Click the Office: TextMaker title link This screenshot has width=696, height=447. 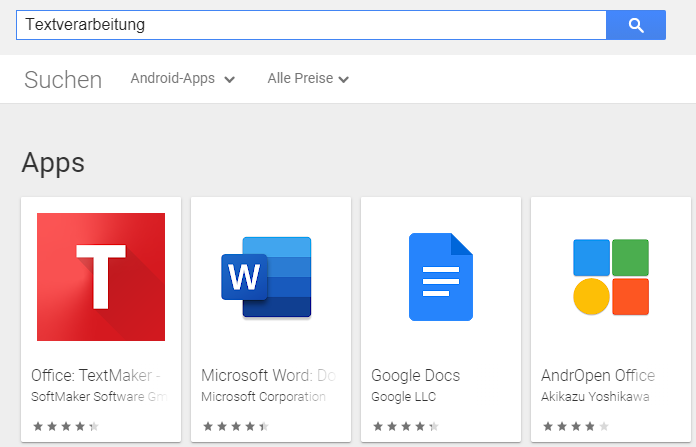click(x=96, y=376)
